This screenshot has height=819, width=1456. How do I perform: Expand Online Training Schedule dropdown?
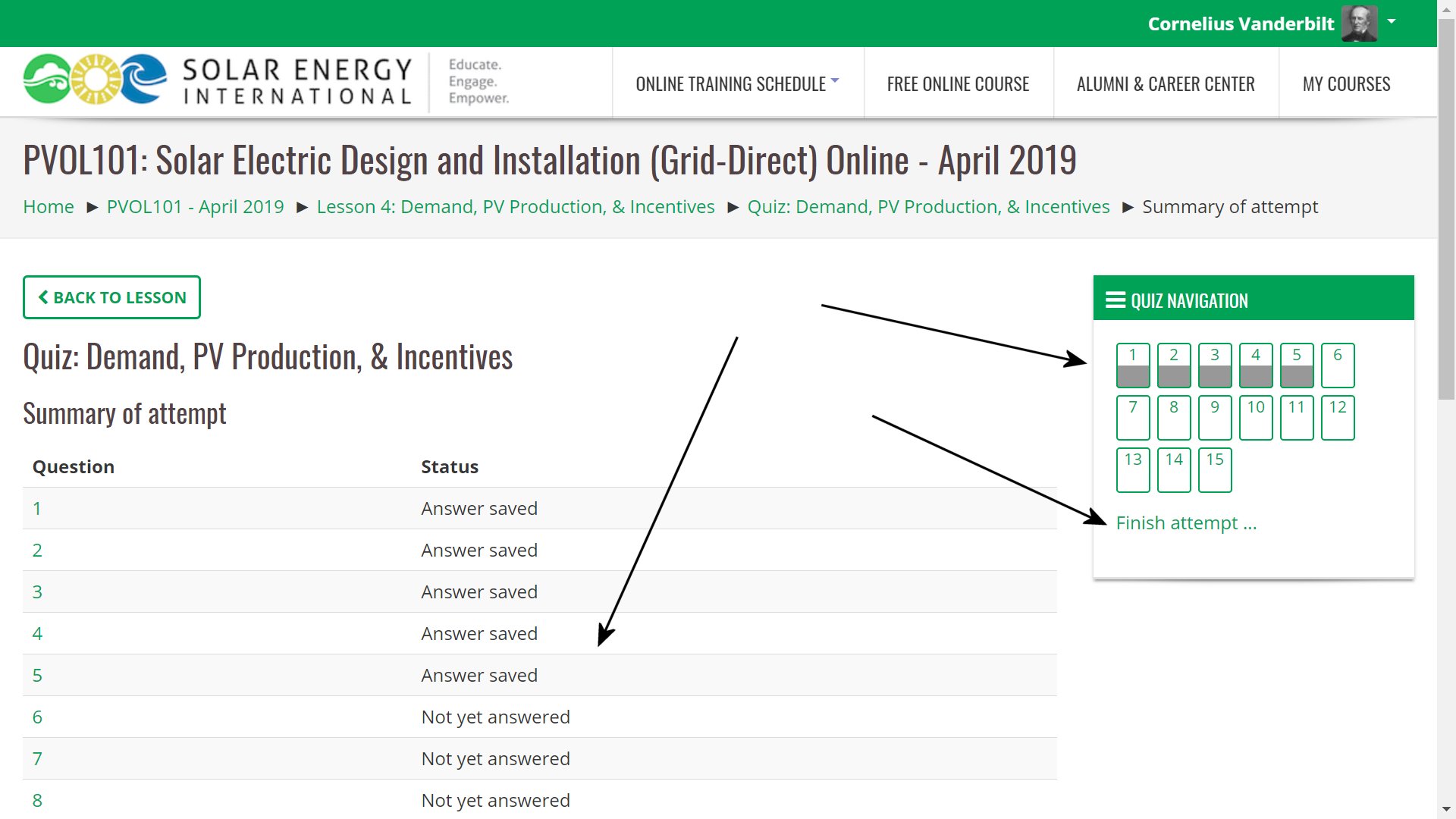737,83
